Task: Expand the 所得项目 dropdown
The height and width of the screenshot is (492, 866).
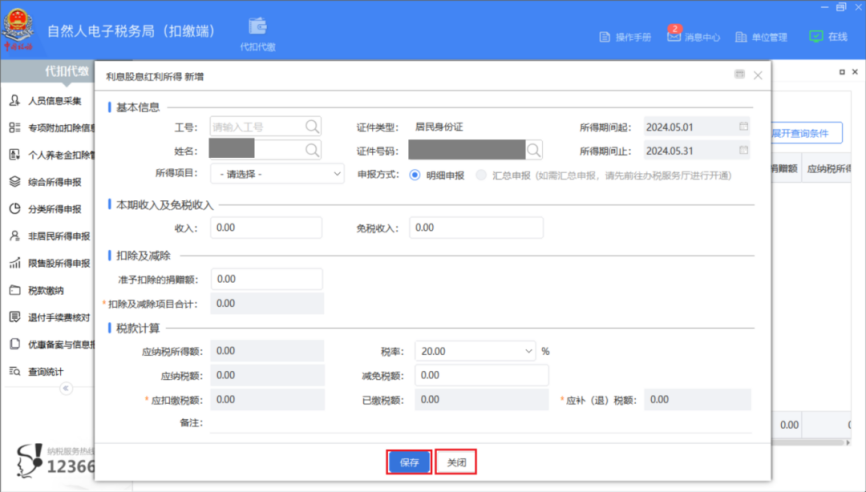Action: point(278,174)
